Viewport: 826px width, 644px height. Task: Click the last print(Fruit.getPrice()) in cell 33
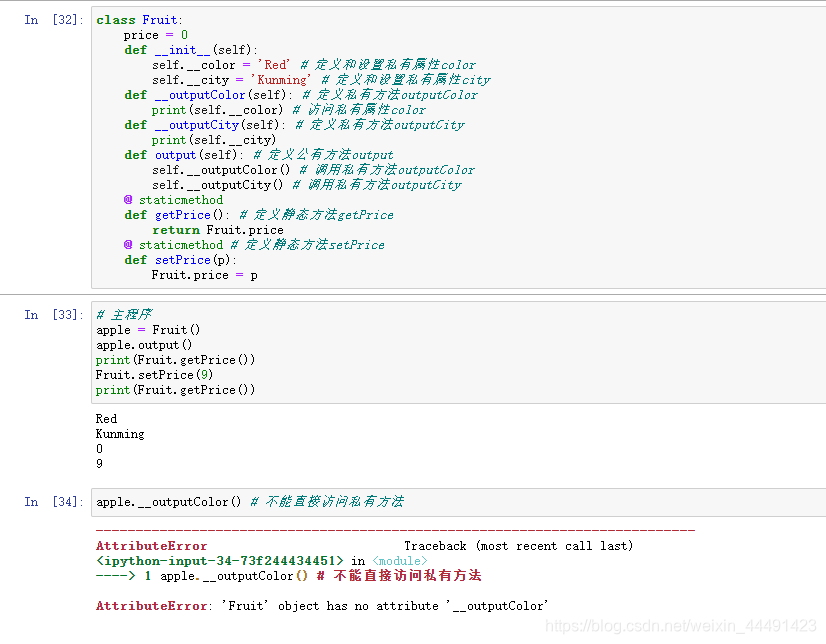click(x=175, y=390)
